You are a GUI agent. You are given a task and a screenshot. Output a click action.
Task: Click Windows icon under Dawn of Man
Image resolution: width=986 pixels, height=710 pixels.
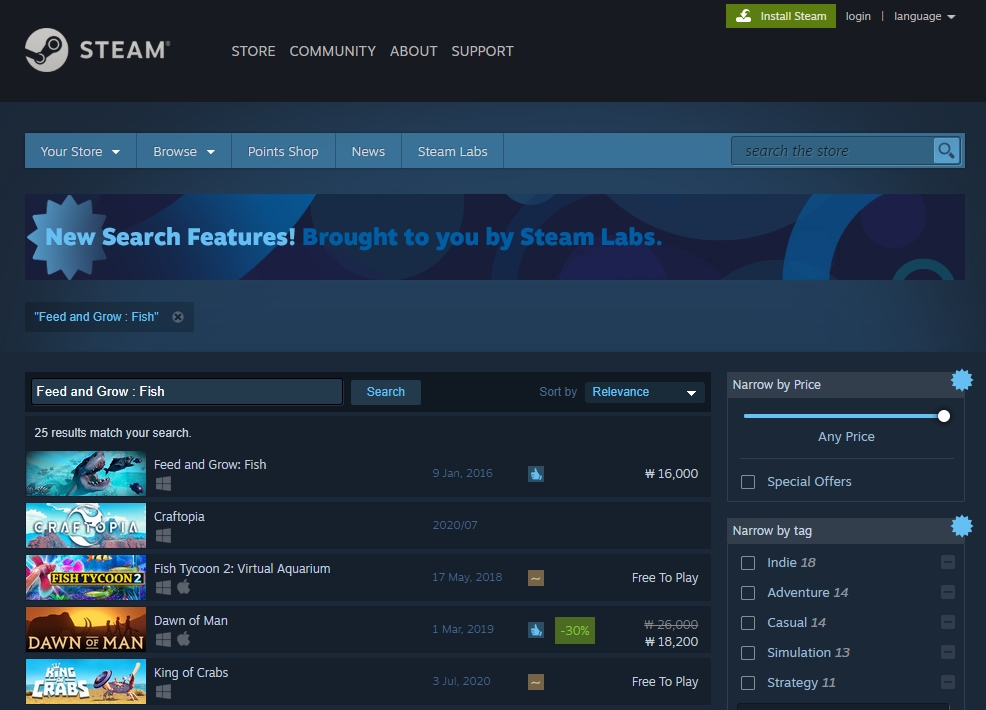tap(163, 640)
